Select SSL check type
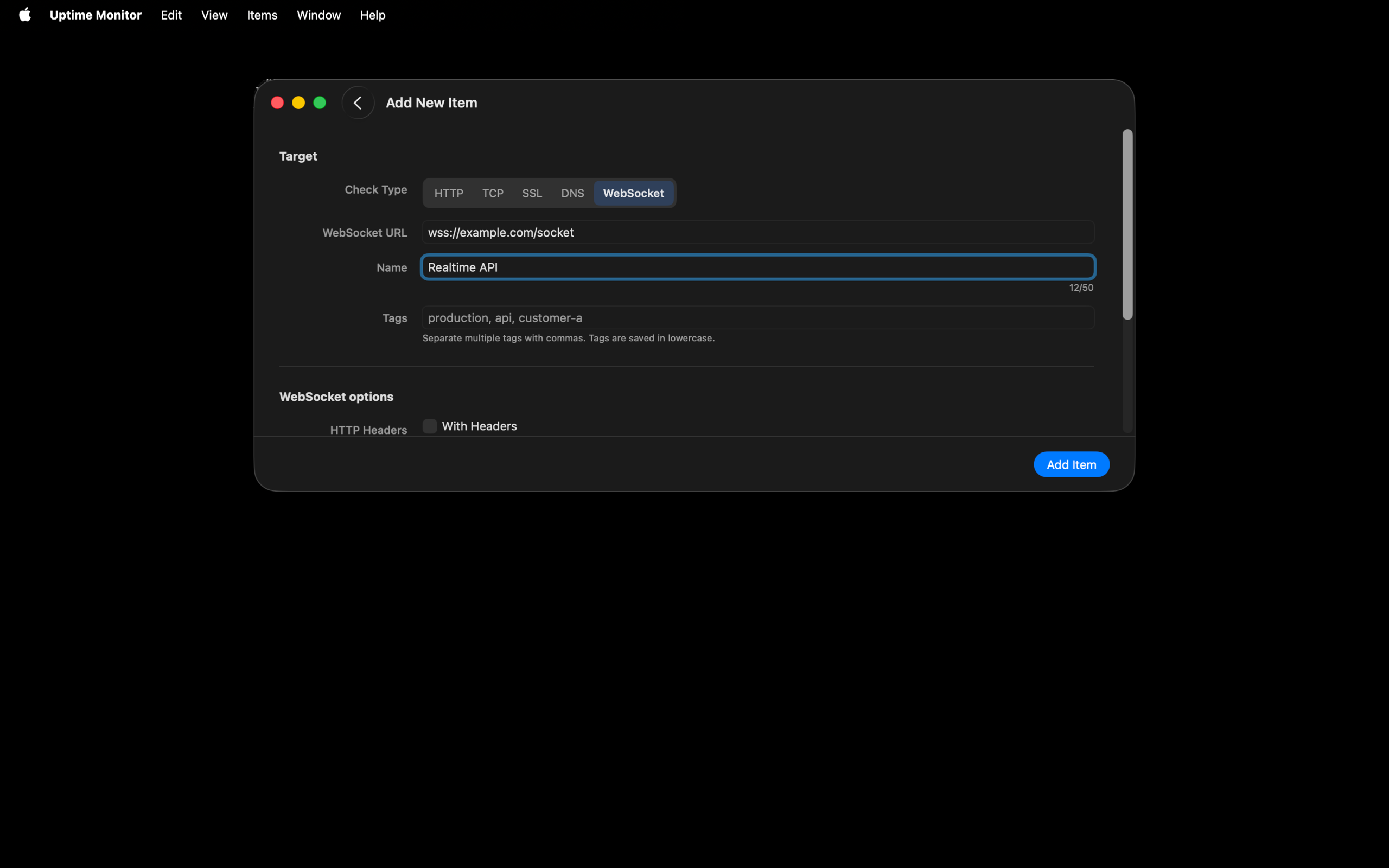The height and width of the screenshot is (868, 1389). (532, 194)
